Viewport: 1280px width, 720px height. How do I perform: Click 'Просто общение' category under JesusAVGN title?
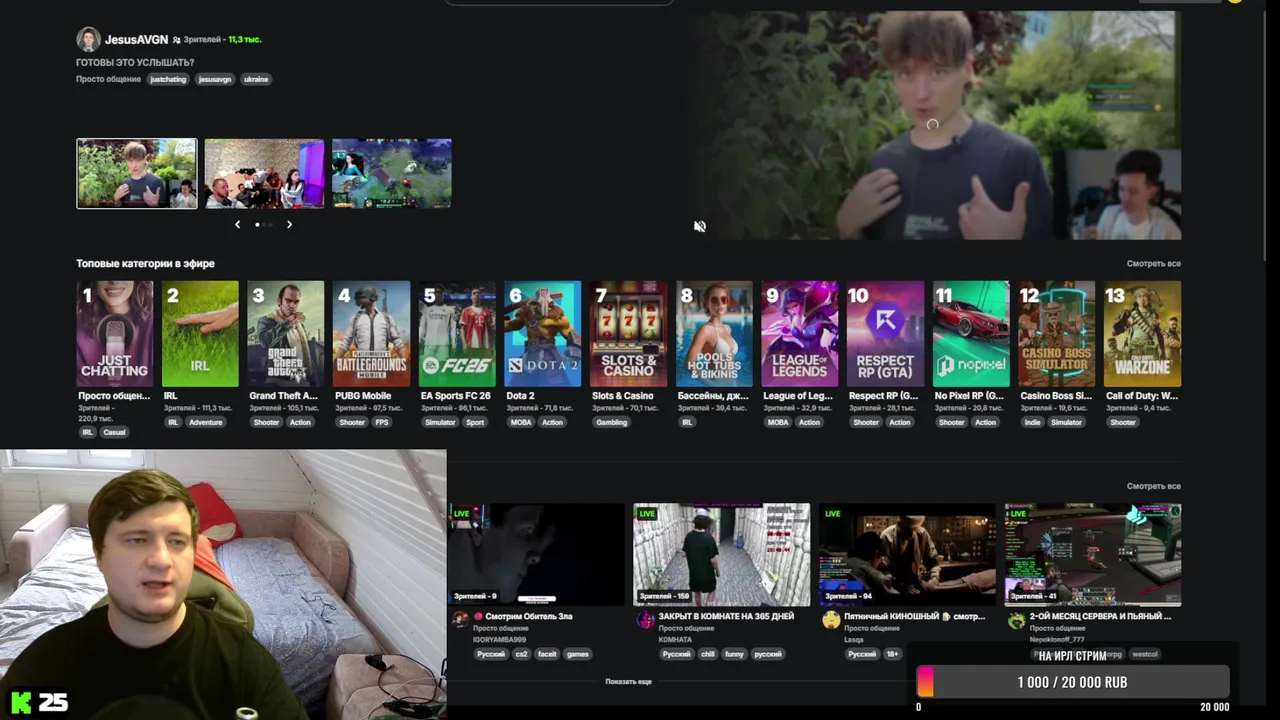tap(108, 79)
